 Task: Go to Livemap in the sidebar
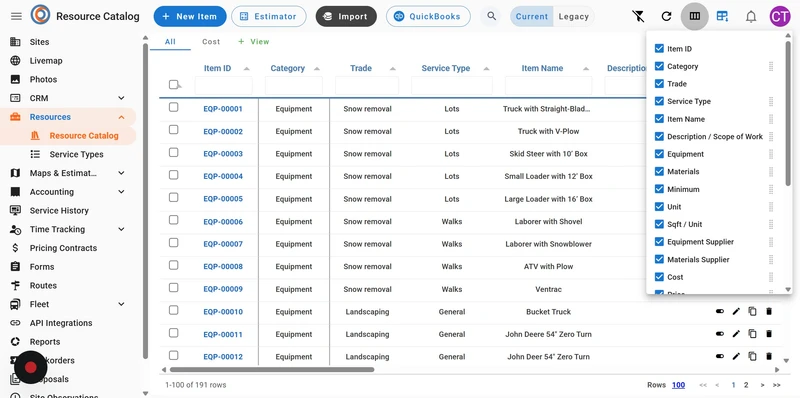46,61
